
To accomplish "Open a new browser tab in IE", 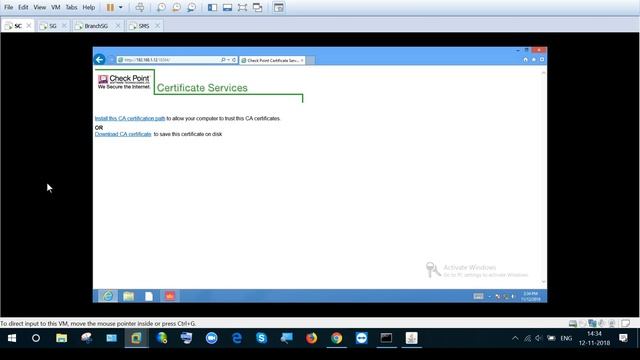I will click(311, 60).
